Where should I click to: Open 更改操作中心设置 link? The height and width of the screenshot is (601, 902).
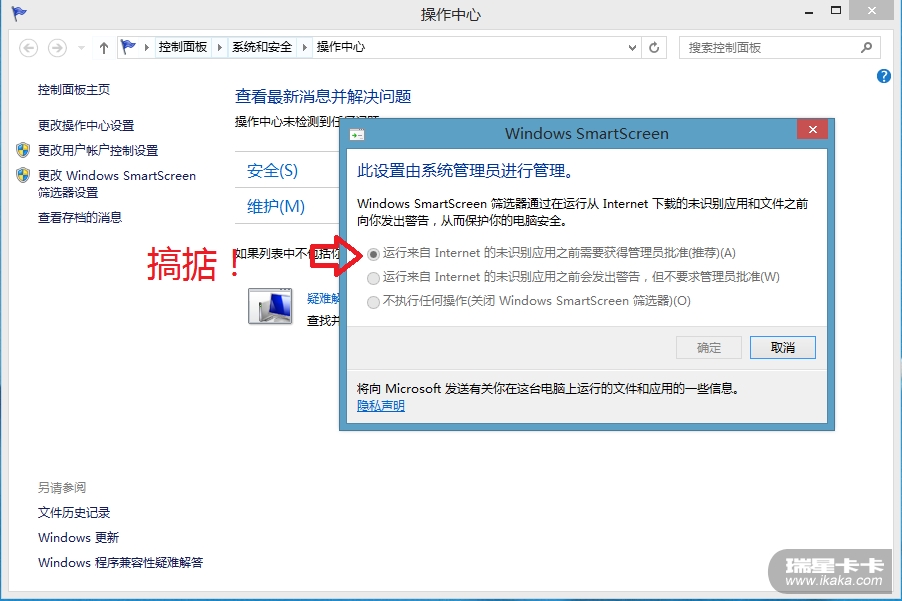coord(86,125)
